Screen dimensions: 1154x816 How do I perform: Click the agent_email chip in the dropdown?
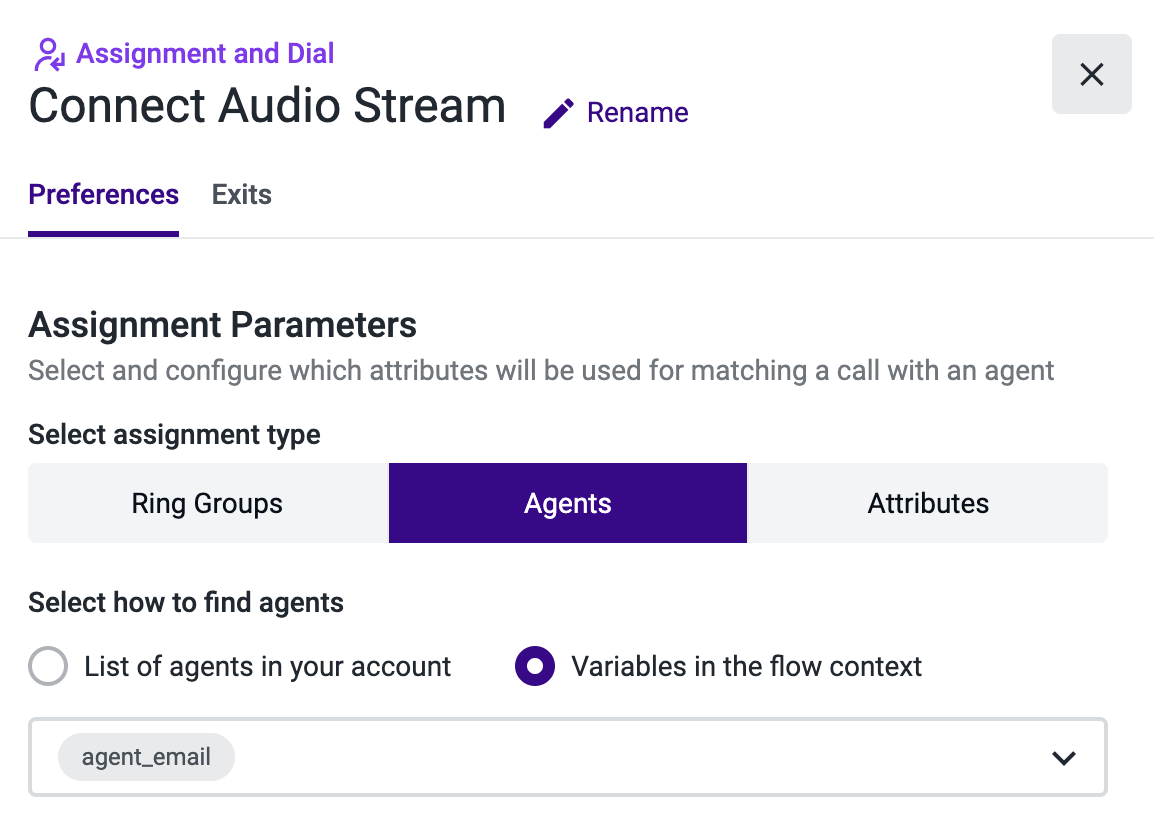click(146, 757)
